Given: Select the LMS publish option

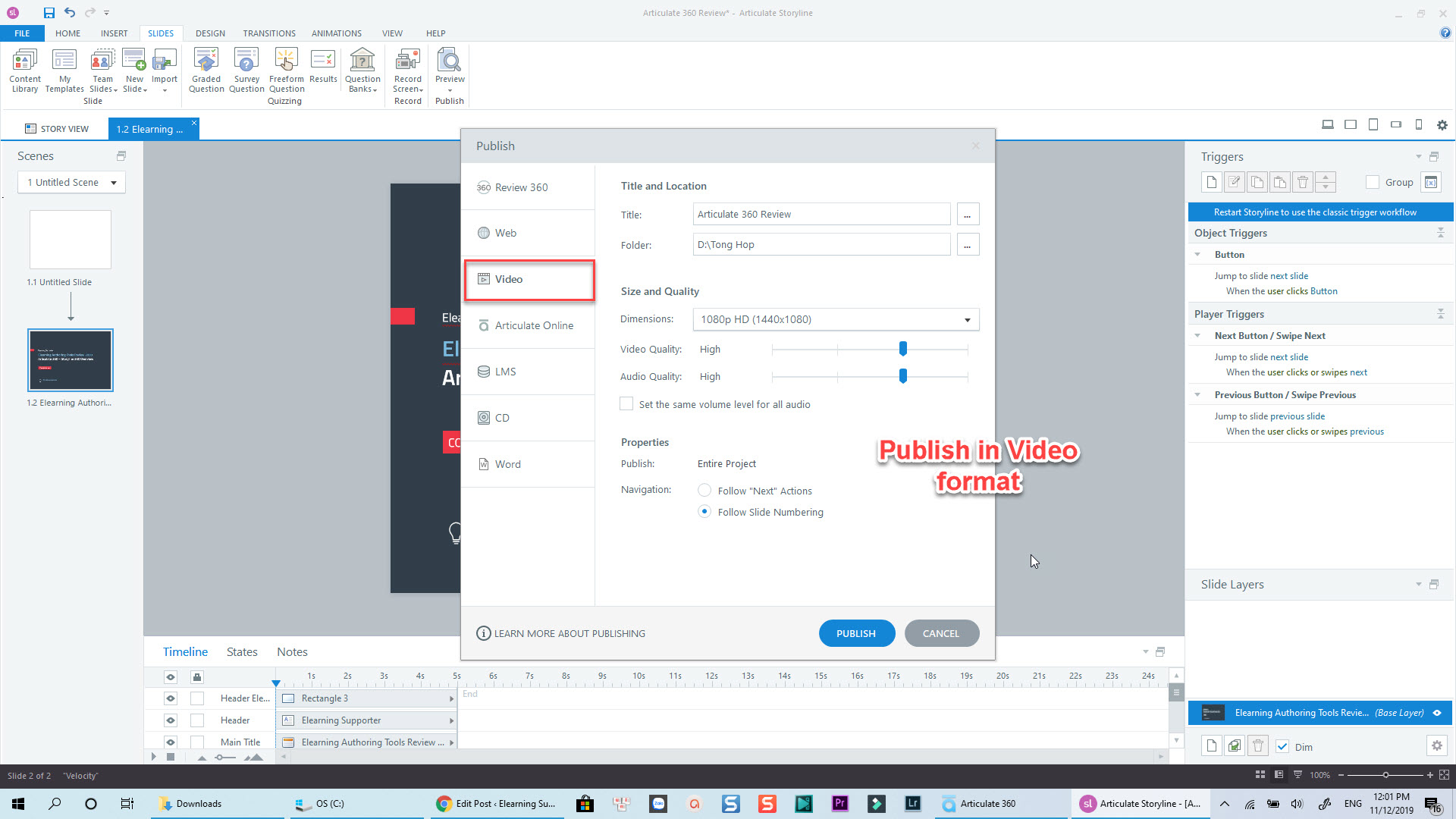Looking at the screenshot, I should click(x=505, y=372).
